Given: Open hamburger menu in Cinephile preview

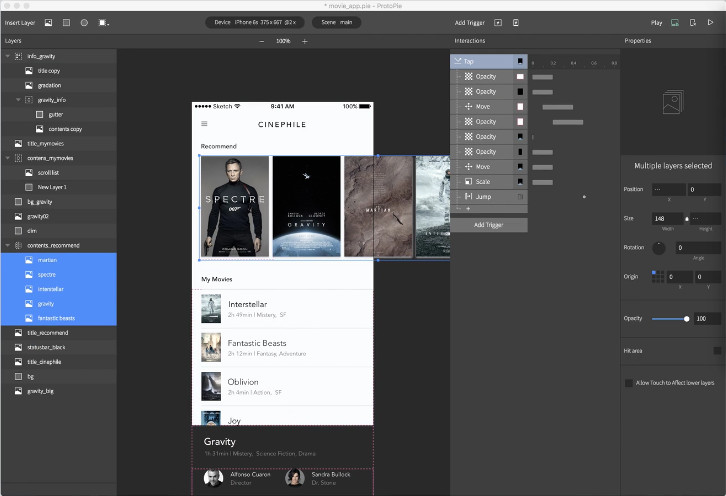Looking at the screenshot, I should point(204,124).
